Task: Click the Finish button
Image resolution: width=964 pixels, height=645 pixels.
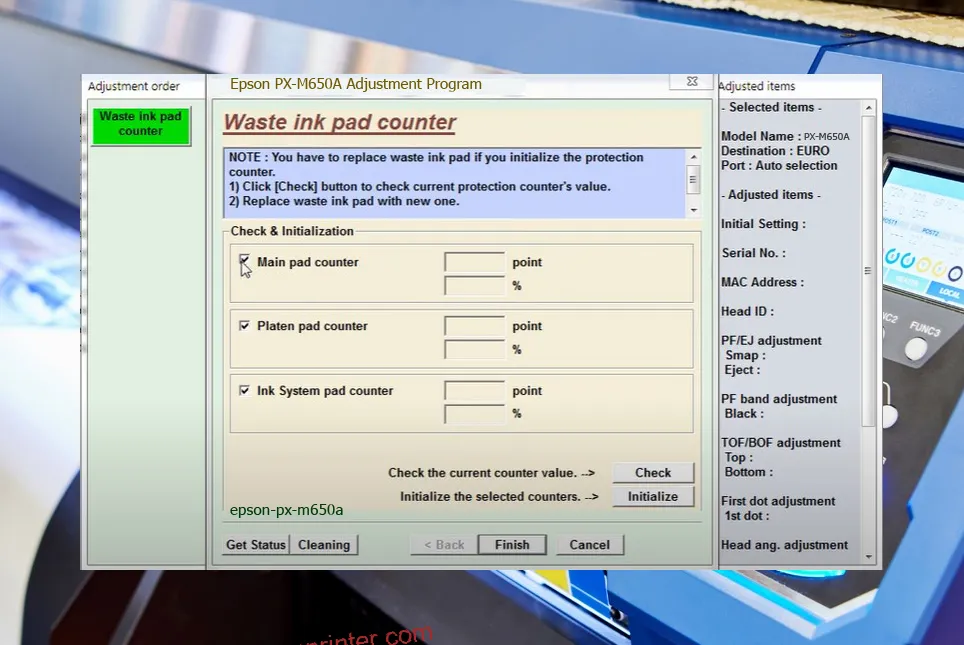Action: [x=512, y=545]
